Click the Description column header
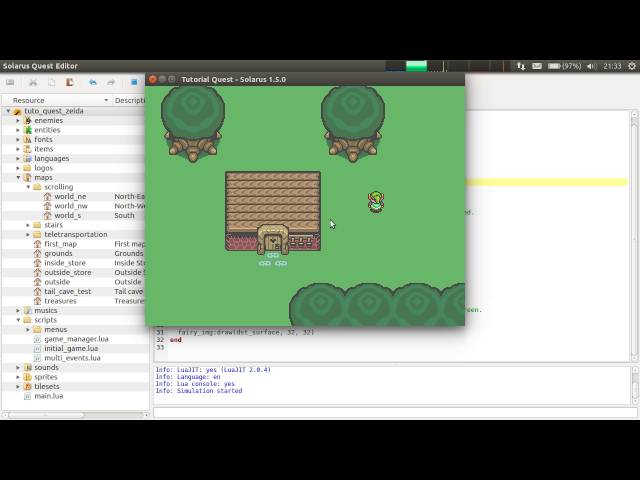 tap(129, 100)
